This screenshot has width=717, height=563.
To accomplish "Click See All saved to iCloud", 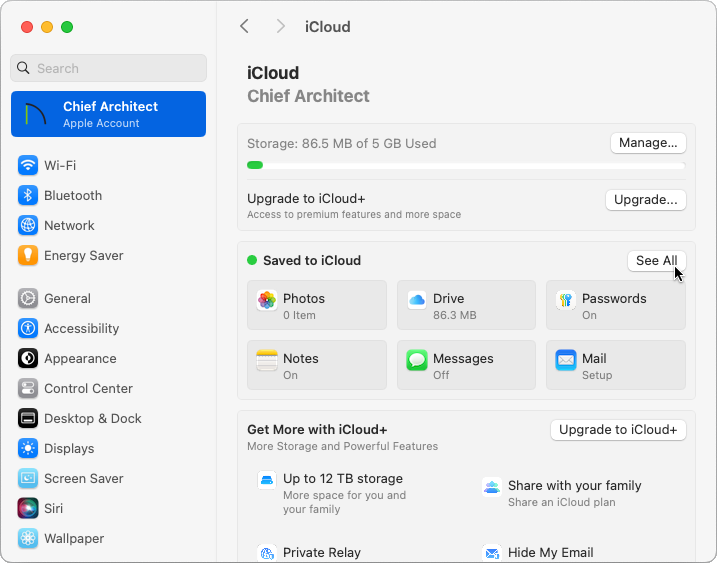I will click(657, 261).
